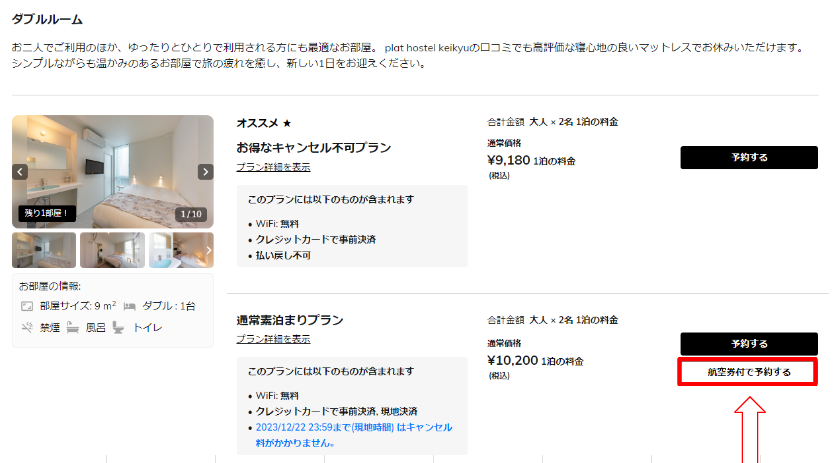
Task: Expand thumbnail strip with small right chevron
Action: coord(208,250)
